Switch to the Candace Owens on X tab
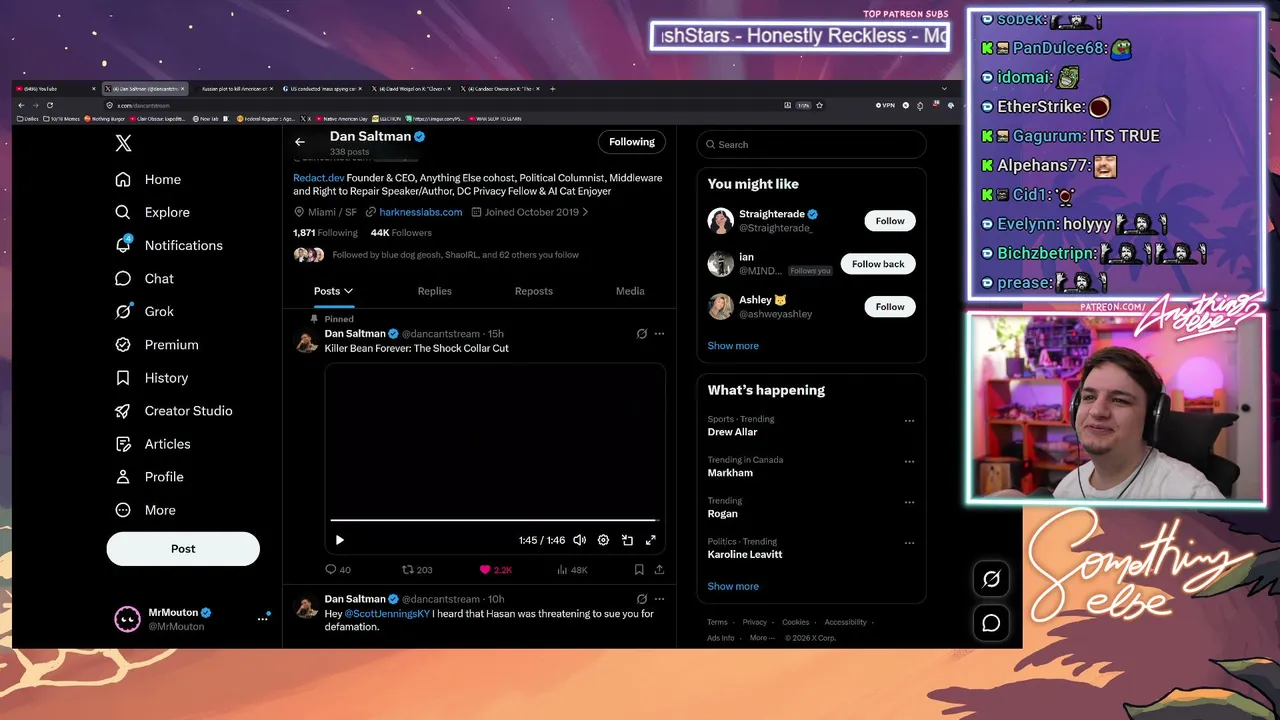The width and height of the screenshot is (1280, 720). 499,89
